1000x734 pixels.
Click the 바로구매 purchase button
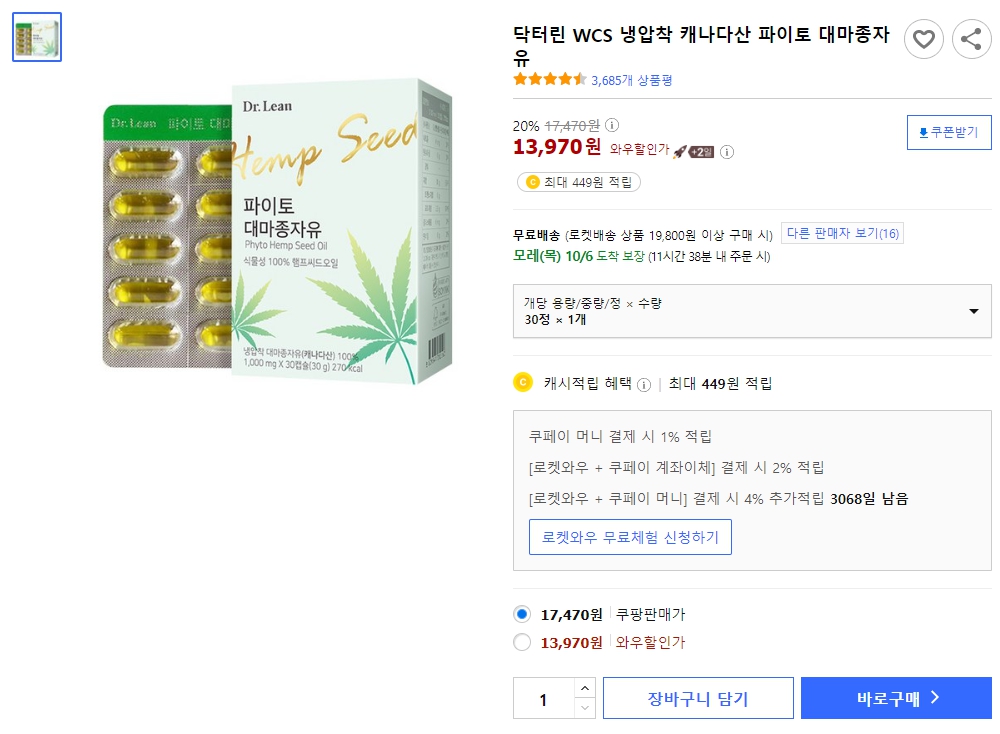click(x=896, y=698)
